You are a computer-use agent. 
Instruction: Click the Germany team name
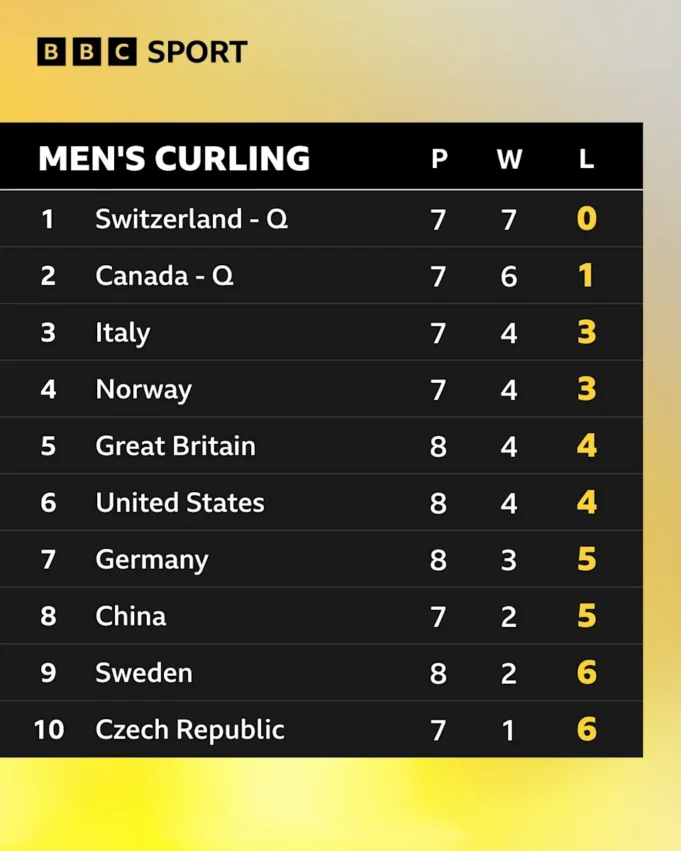[x=152, y=559]
